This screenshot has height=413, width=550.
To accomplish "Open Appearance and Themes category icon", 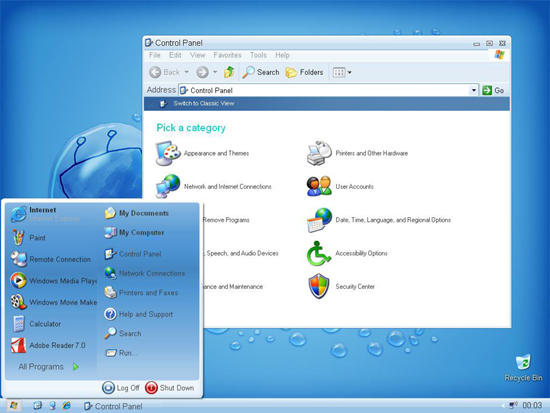I will coord(168,153).
